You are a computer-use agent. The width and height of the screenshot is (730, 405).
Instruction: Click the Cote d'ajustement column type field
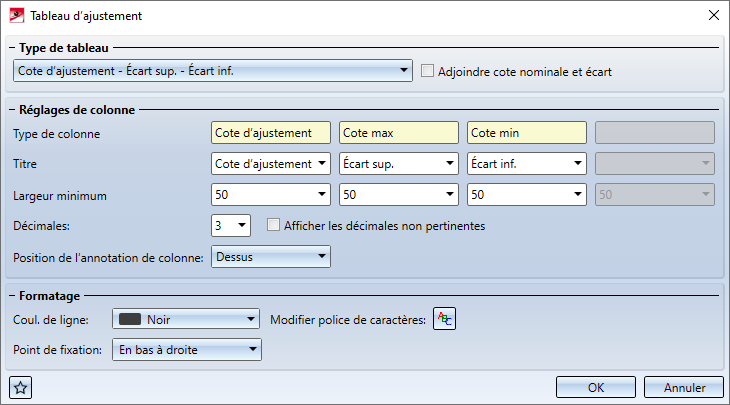click(270, 133)
